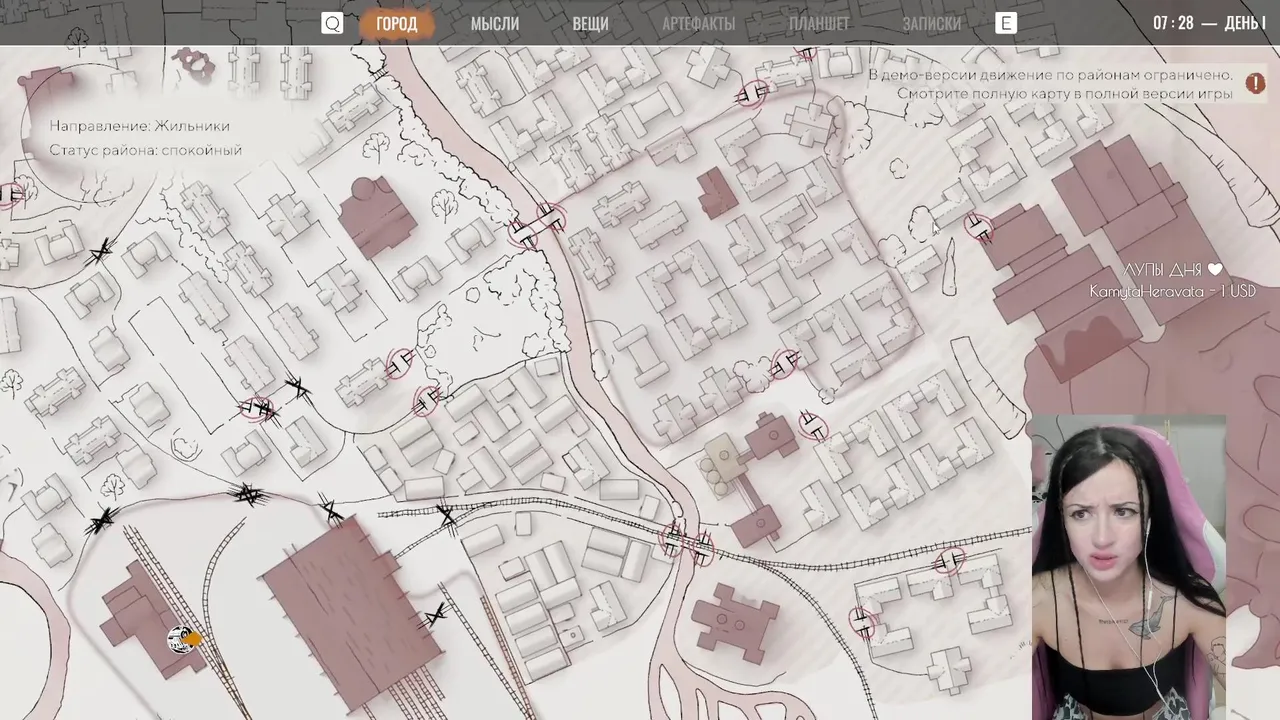Open the ПЛАНШЕТ tab
Viewport: 1280px width, 720px height.
pyautogui.click(x=819, y=24)
